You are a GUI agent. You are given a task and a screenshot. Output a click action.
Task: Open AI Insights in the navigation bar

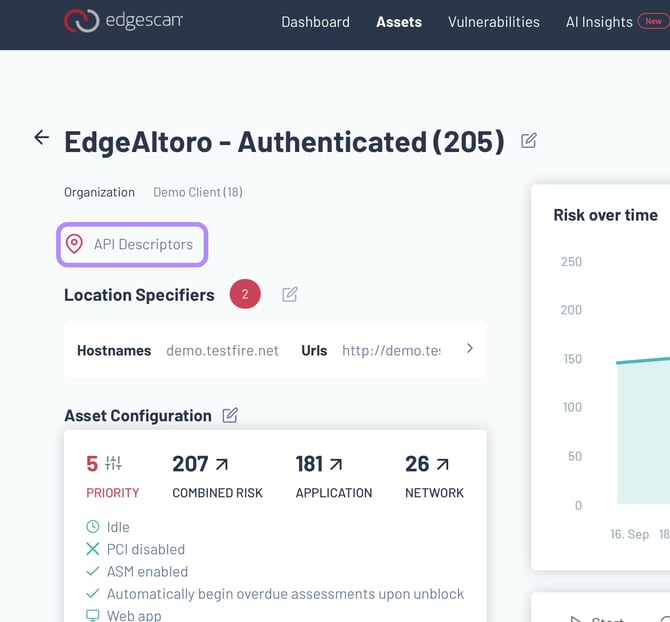(599, 21)
